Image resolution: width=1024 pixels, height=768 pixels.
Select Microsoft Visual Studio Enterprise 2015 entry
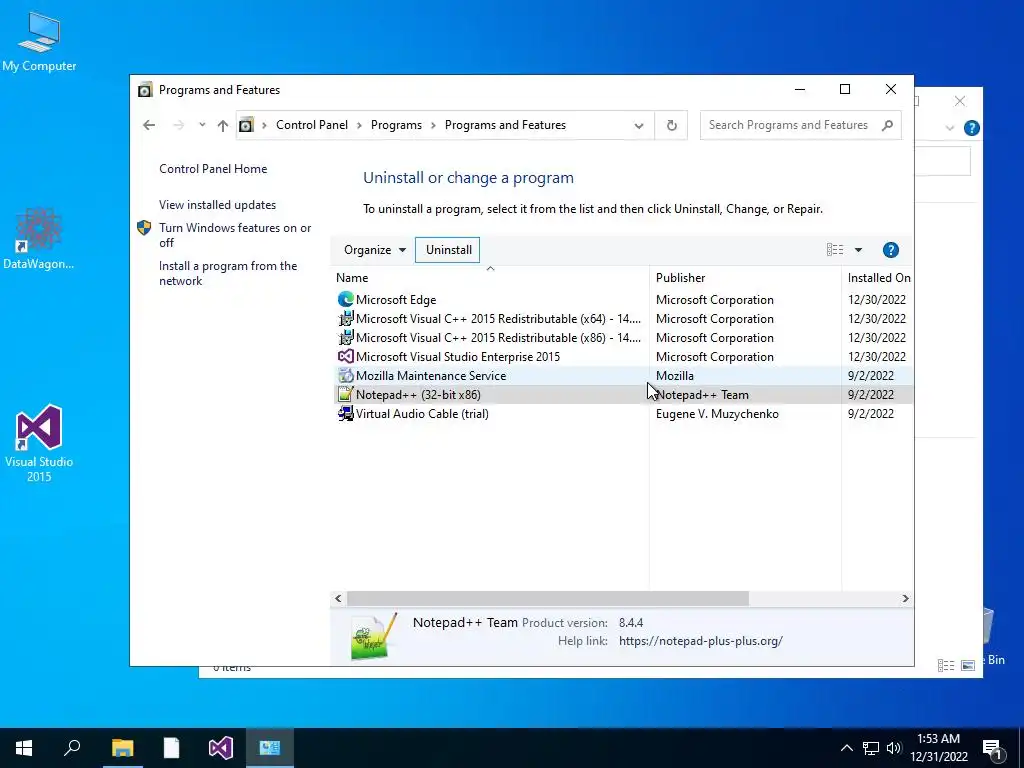click(458, 357)
